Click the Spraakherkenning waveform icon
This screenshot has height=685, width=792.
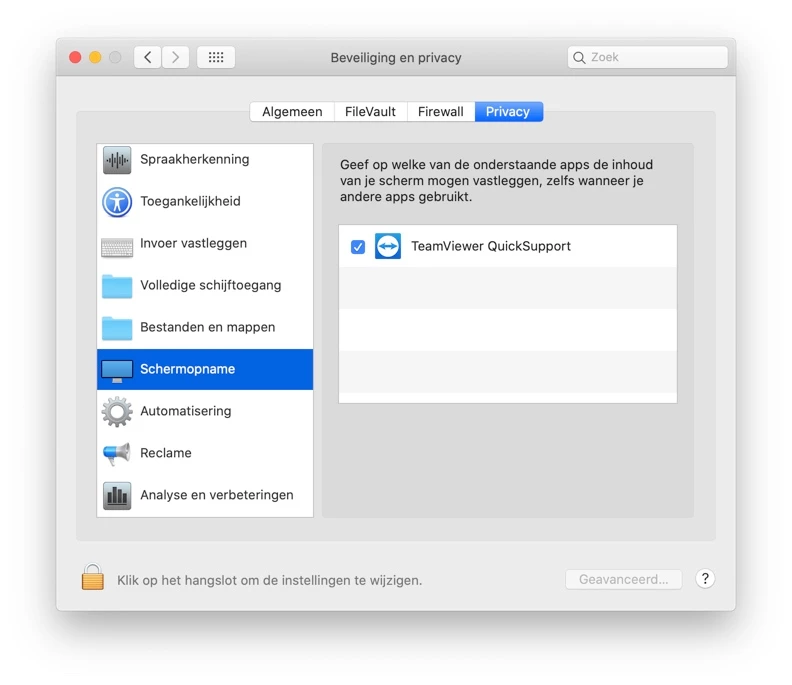click(x=117, y=160)
